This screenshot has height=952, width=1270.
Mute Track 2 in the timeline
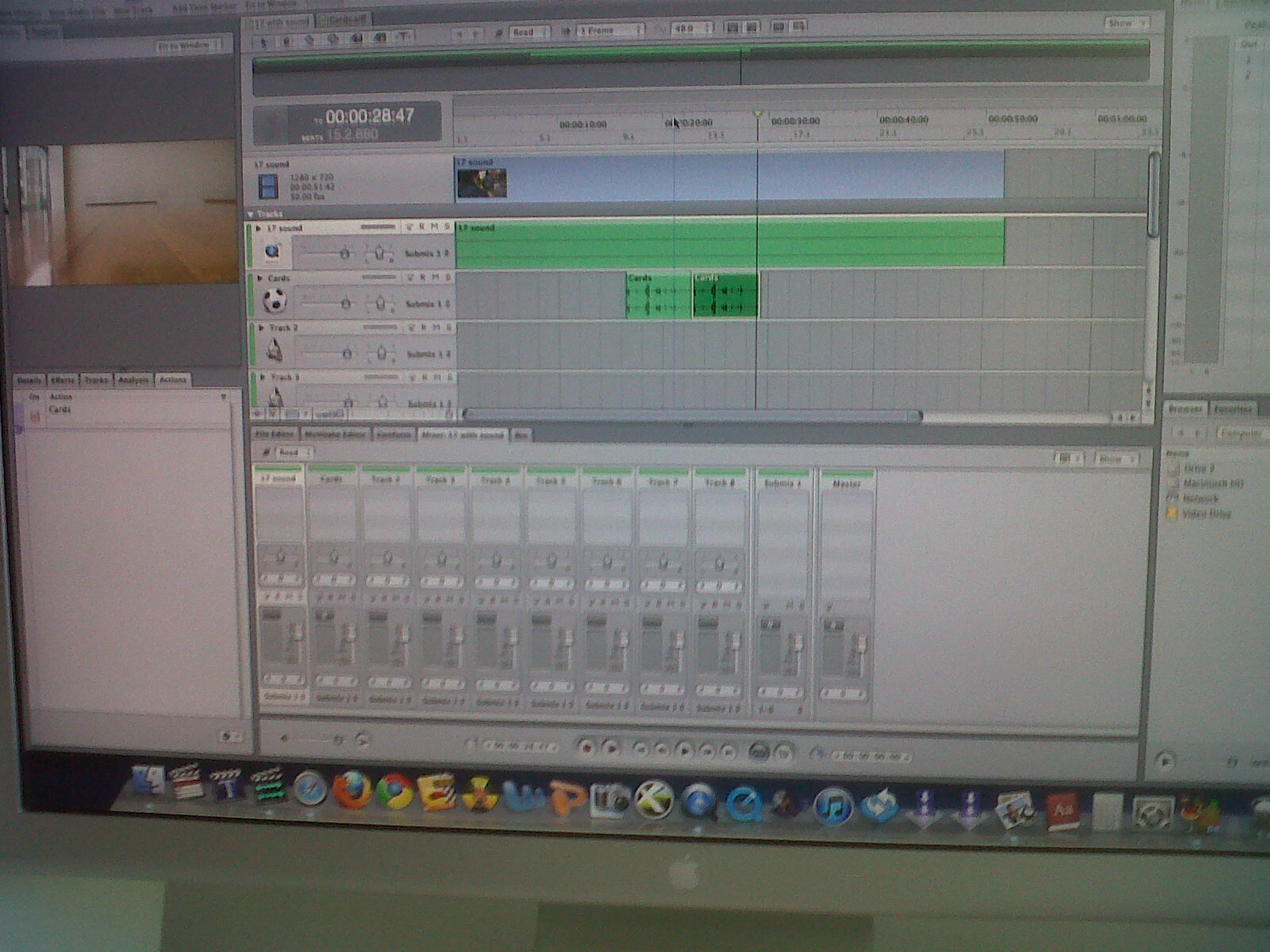click(x=435, y=327)
